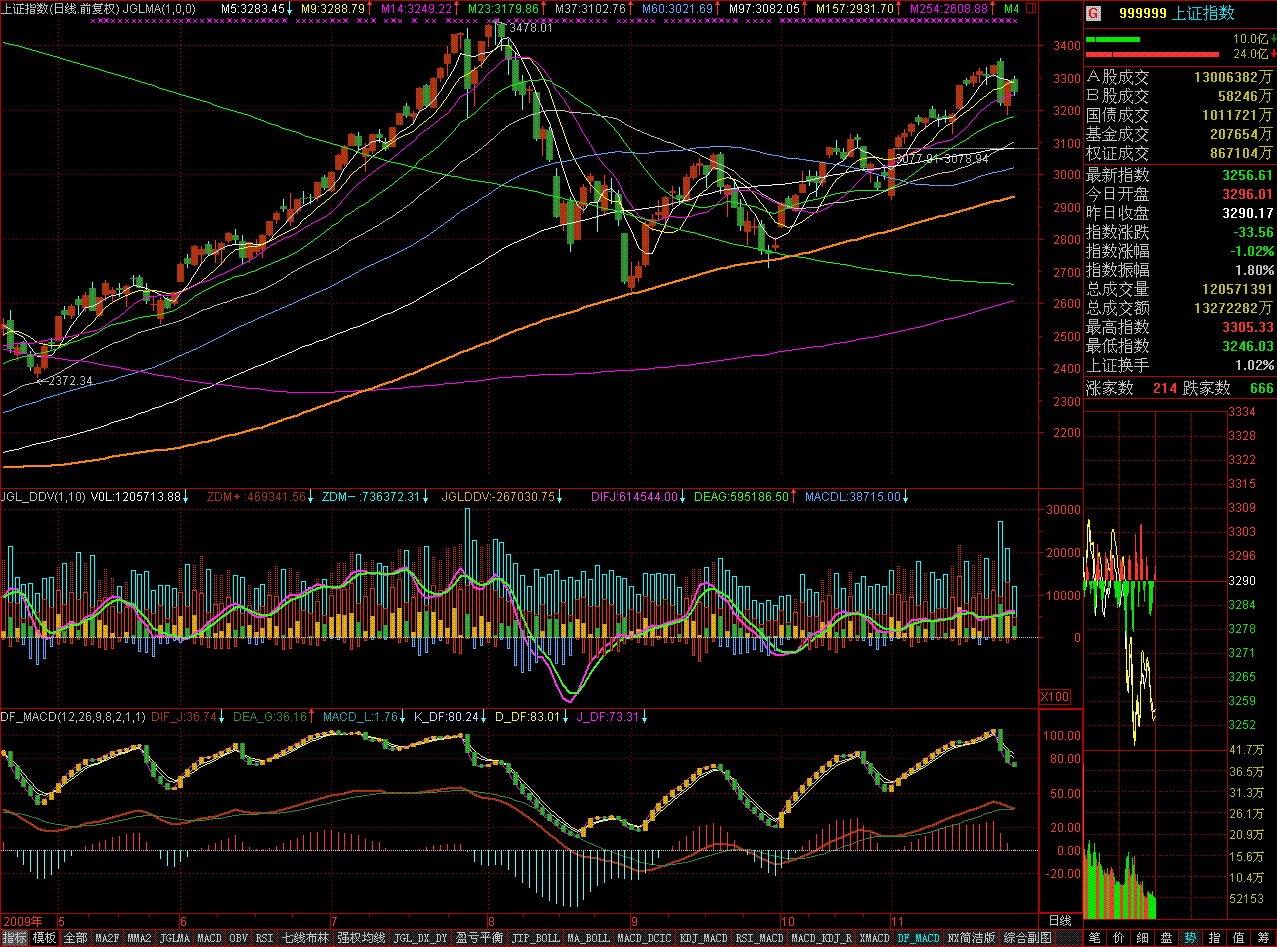
Task: Click the M14:3249.22 moving average value
Action: point(416,8)
